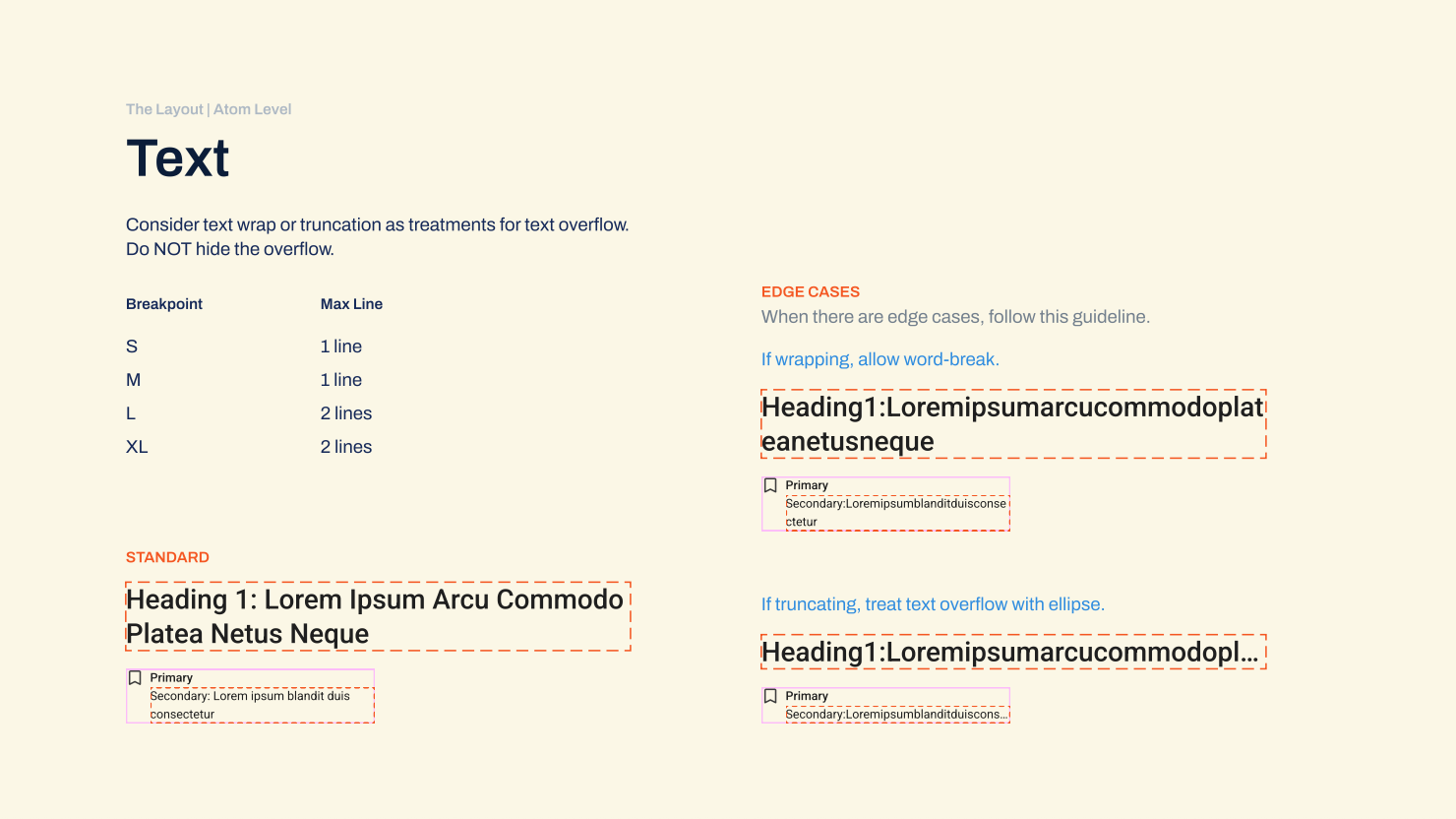The height and width of the screenshot is (819, 1456).
Task: Click the wrapped secondary text ending in 'ctetur'
Action: point(895,512)
